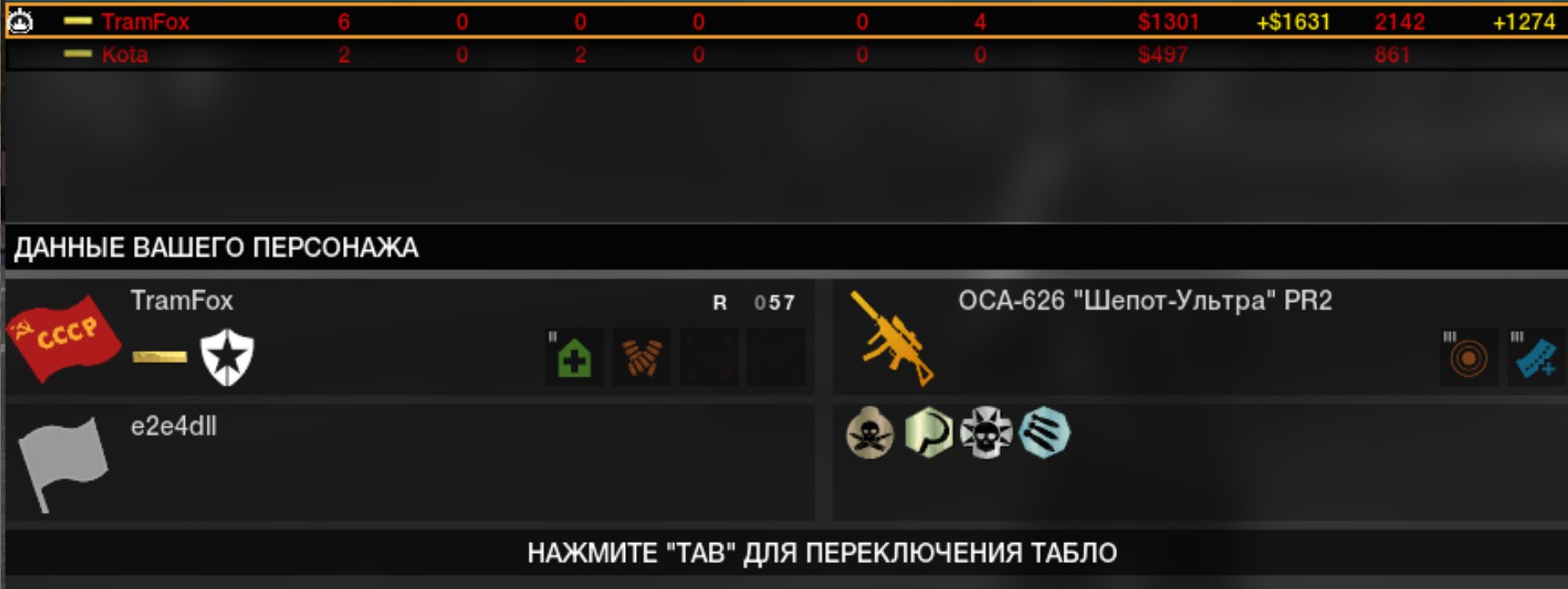Click the blue triple-bullet medal badge
1568x589 pixels.
point(1045,433)
